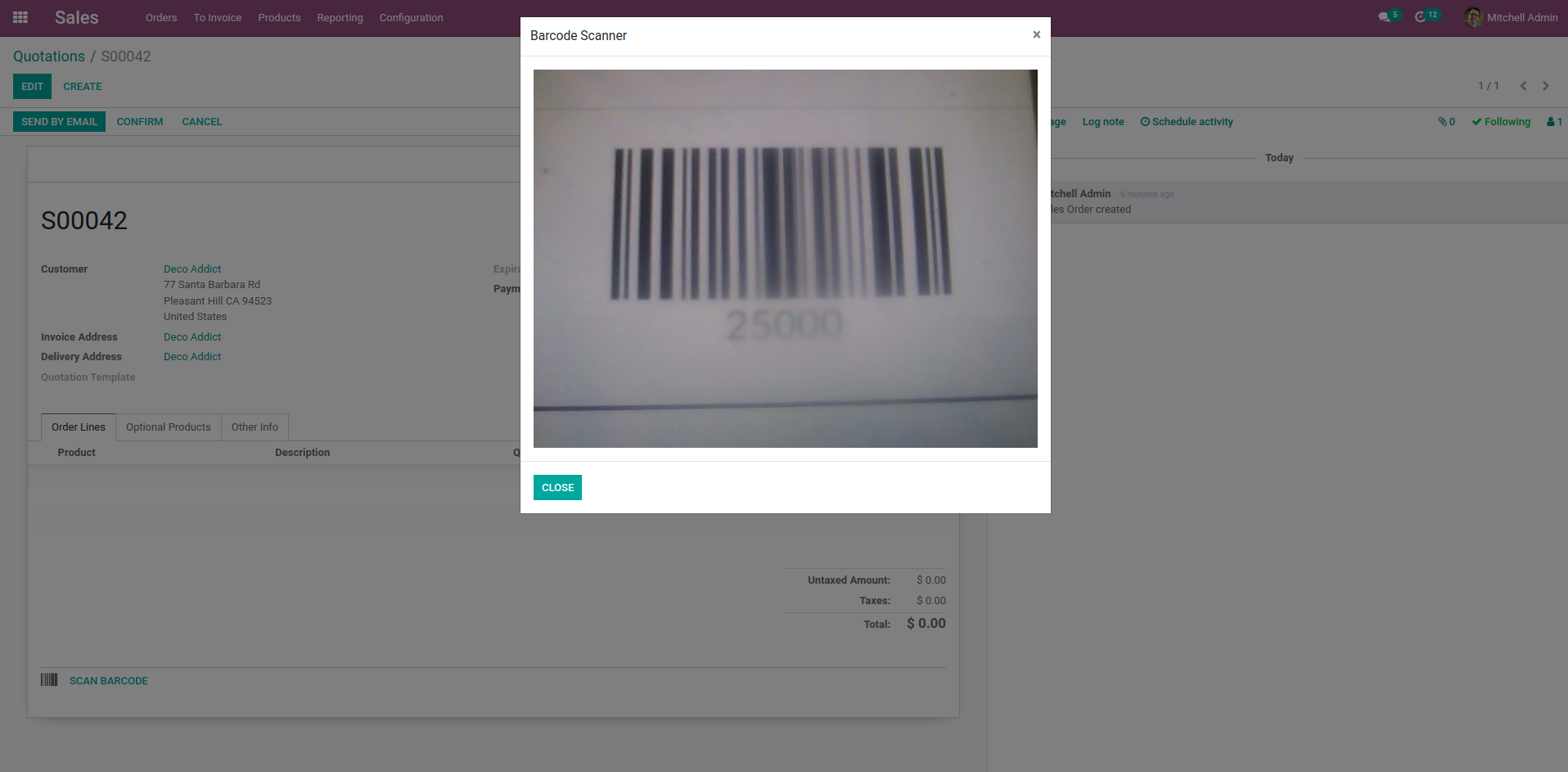Screen dimensions: 1568x772
Task: Sort by Product column header
Action: click(x=77, y=453)
